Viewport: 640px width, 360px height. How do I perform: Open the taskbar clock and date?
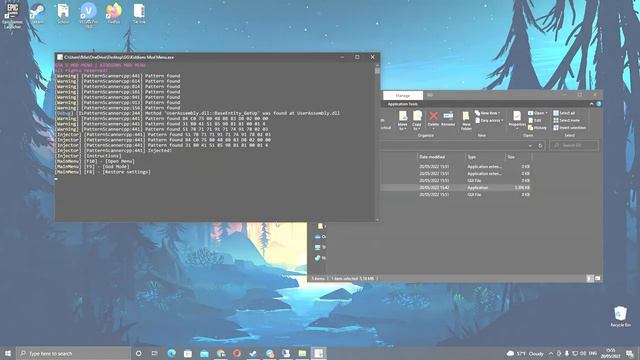pos(611,353)
